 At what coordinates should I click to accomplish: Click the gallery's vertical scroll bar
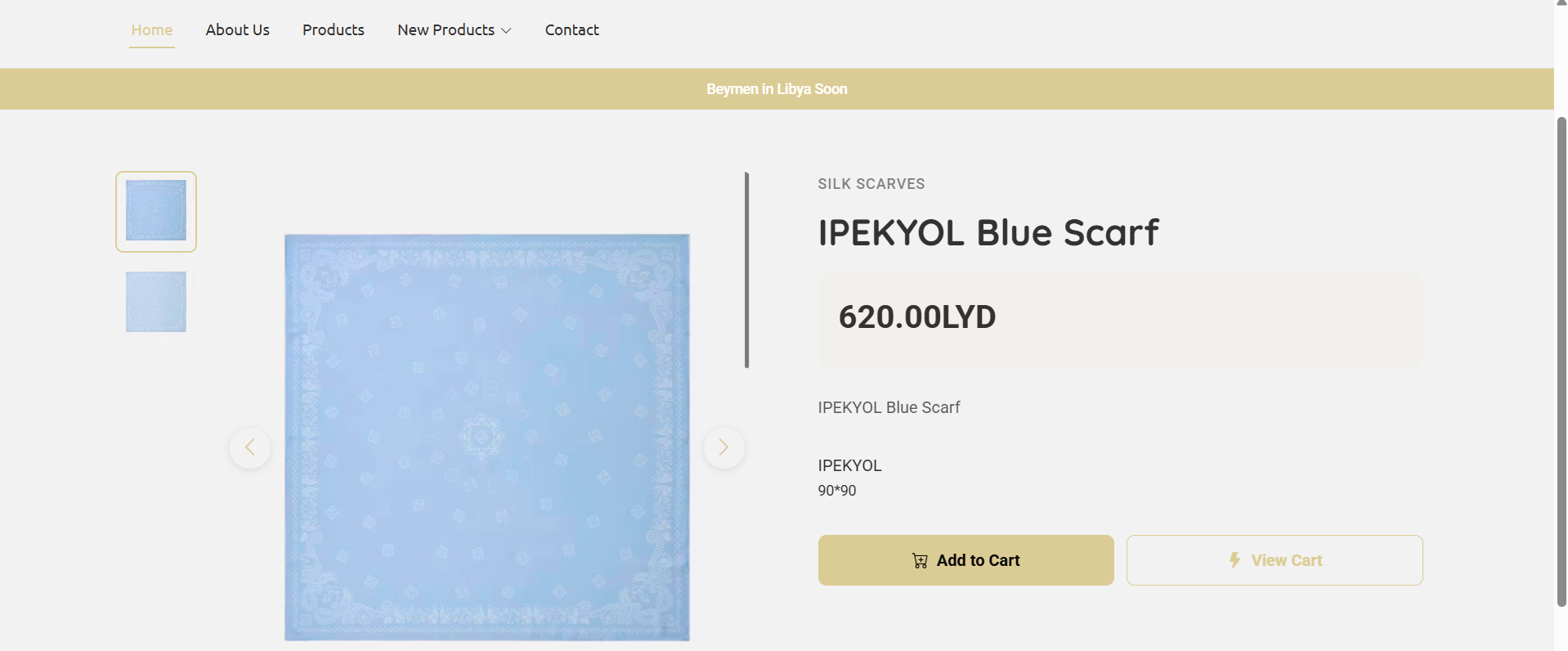[746, 270]
